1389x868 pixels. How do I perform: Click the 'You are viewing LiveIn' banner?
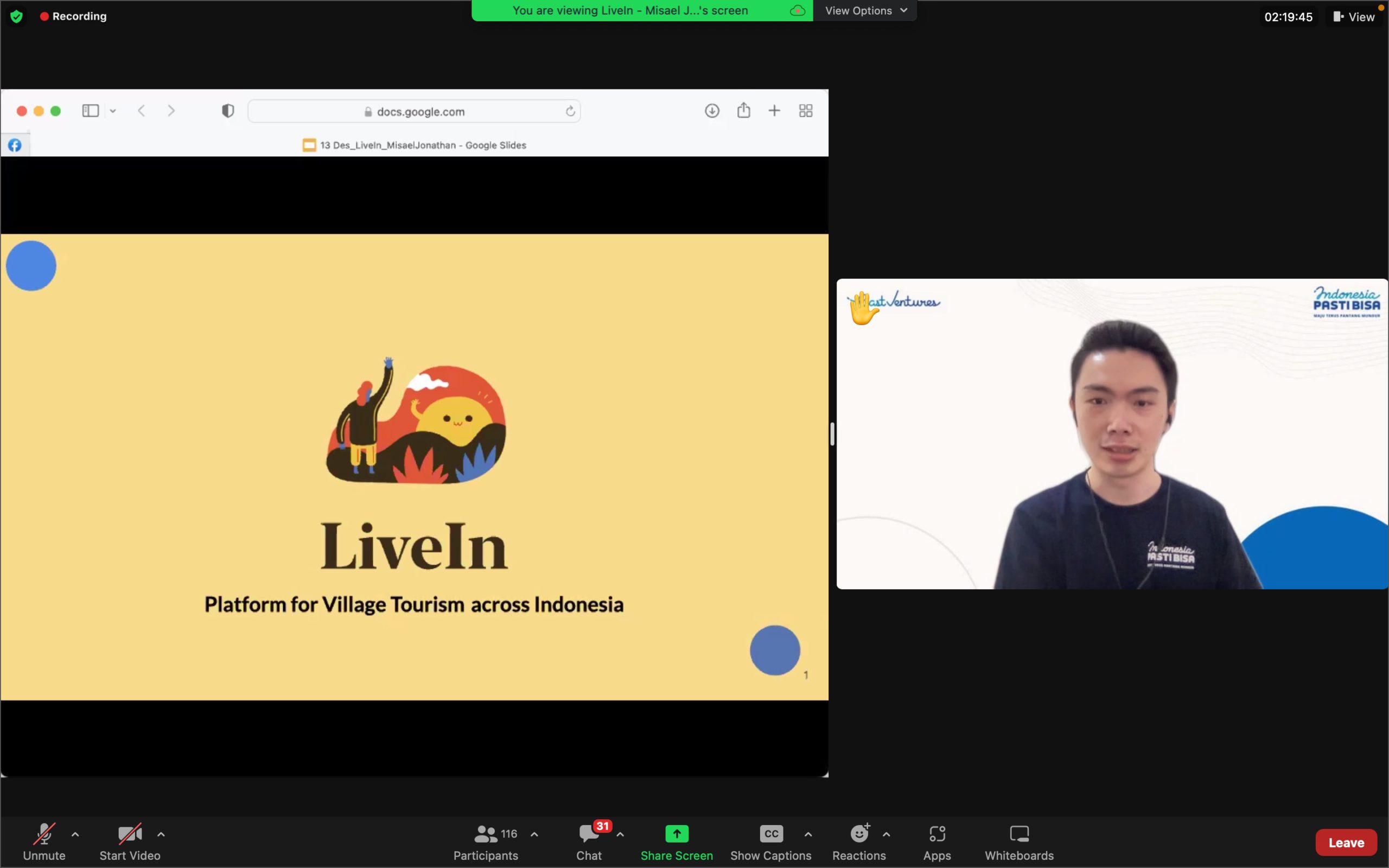(x=642, y=10)
